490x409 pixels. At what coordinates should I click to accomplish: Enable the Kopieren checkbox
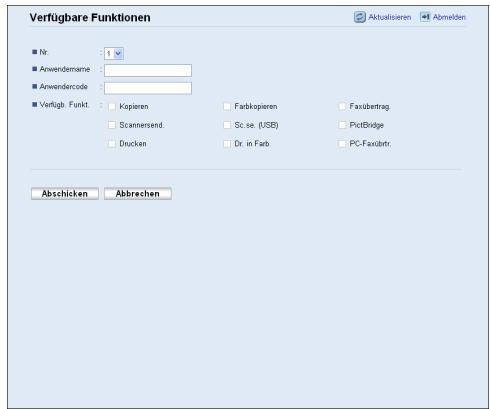(x=112, y=107)
